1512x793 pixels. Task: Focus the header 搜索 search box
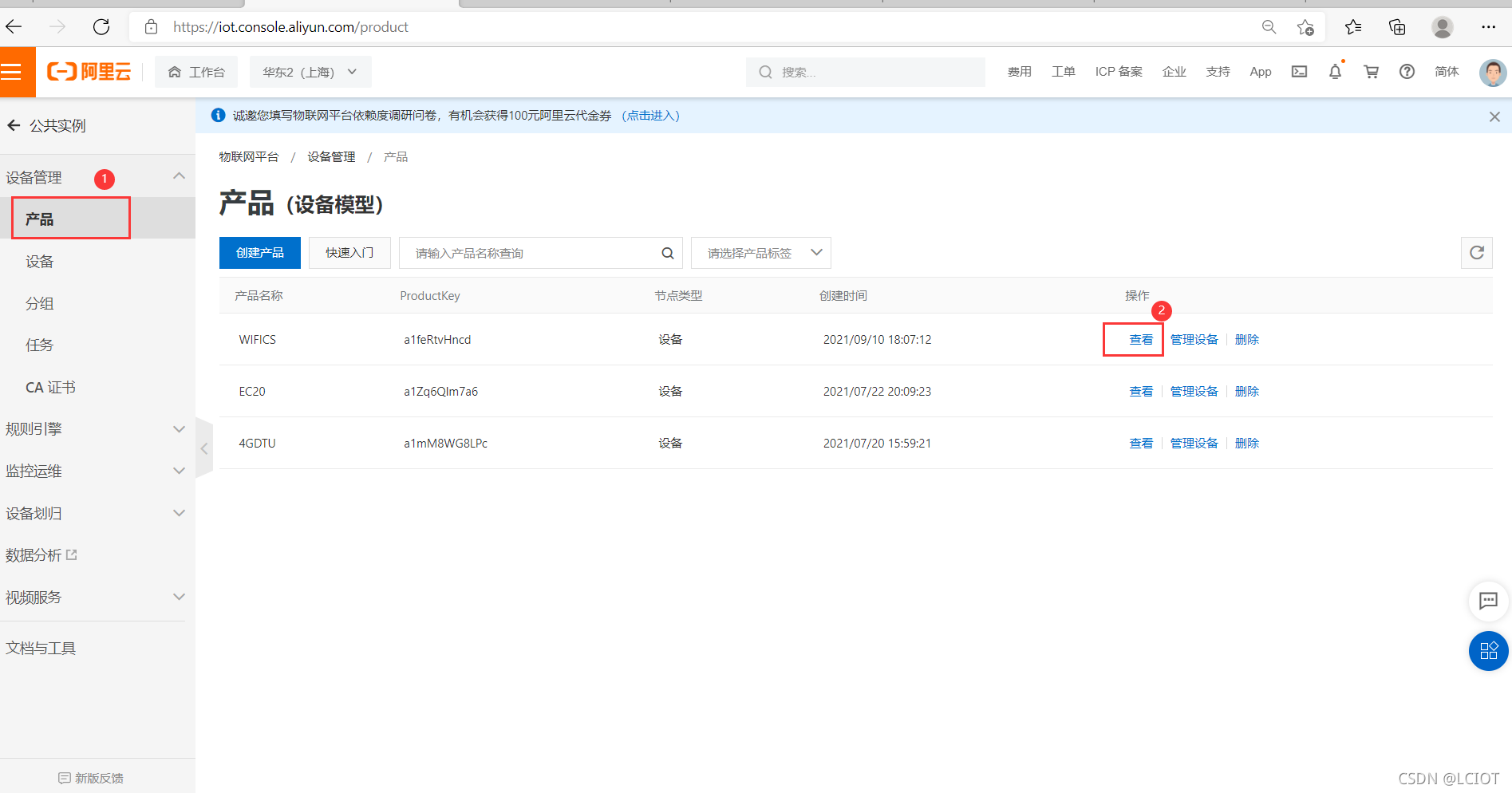pyautogui.click(x=866, y=72)
